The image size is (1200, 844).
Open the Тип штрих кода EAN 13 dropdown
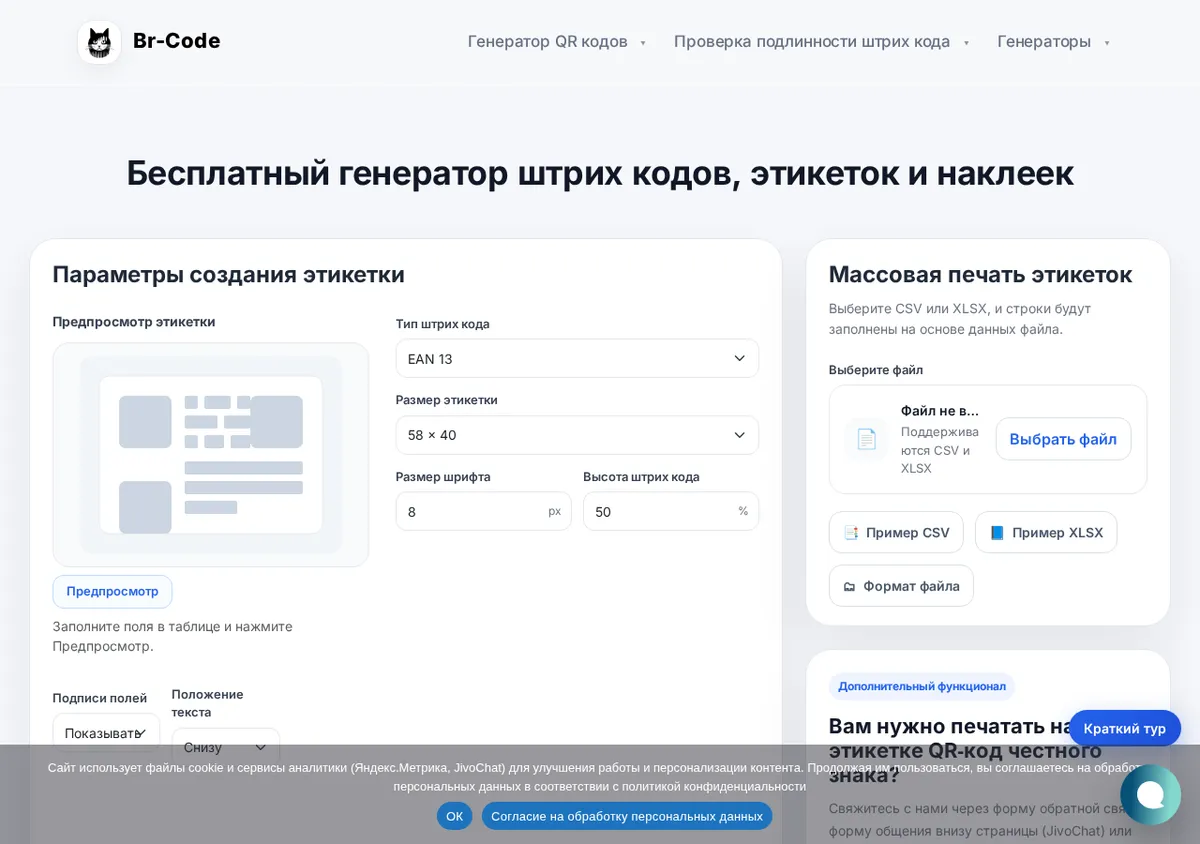[x=577, y=358]
